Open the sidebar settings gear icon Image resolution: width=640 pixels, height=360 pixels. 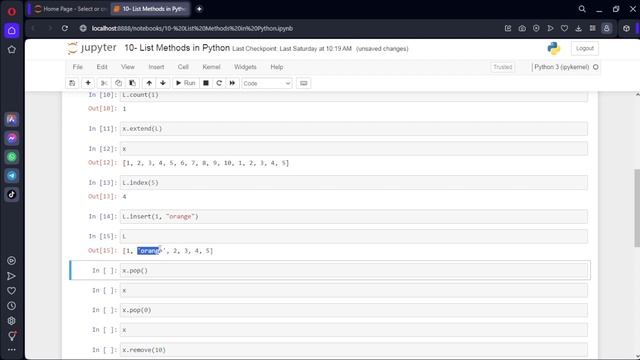11,321
